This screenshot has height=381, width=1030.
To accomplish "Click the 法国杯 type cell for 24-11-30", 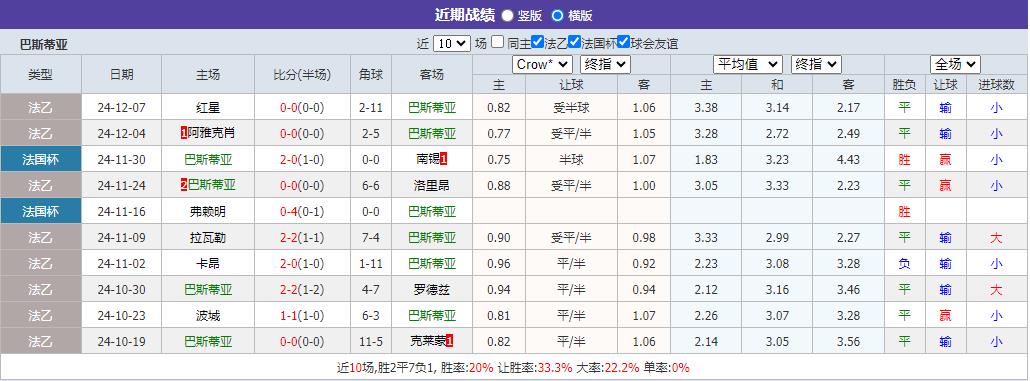I will [41, 160].
